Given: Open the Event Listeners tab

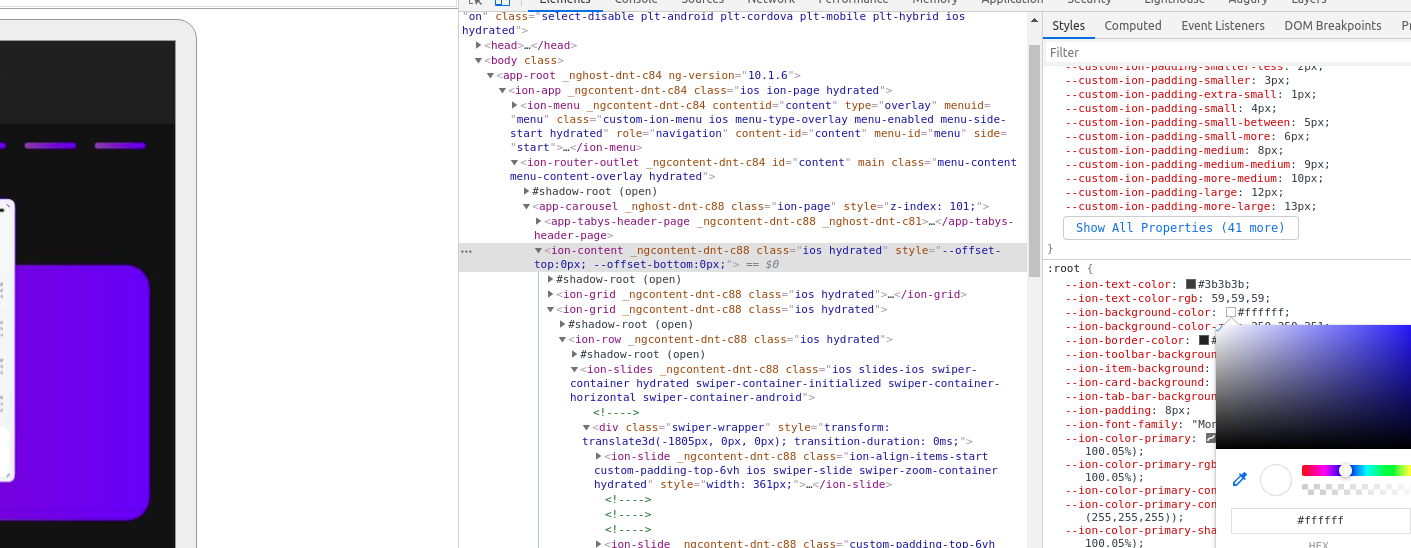Looking at the screenshot, I should [x=1223, y=26].
